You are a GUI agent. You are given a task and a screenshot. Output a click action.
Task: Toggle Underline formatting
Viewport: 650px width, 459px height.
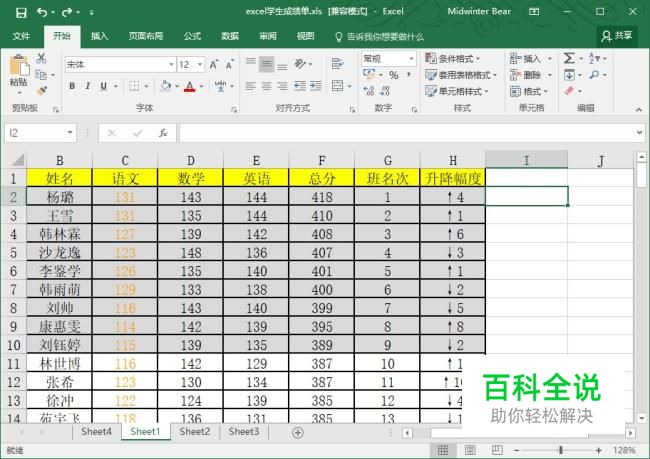(103, 86)
